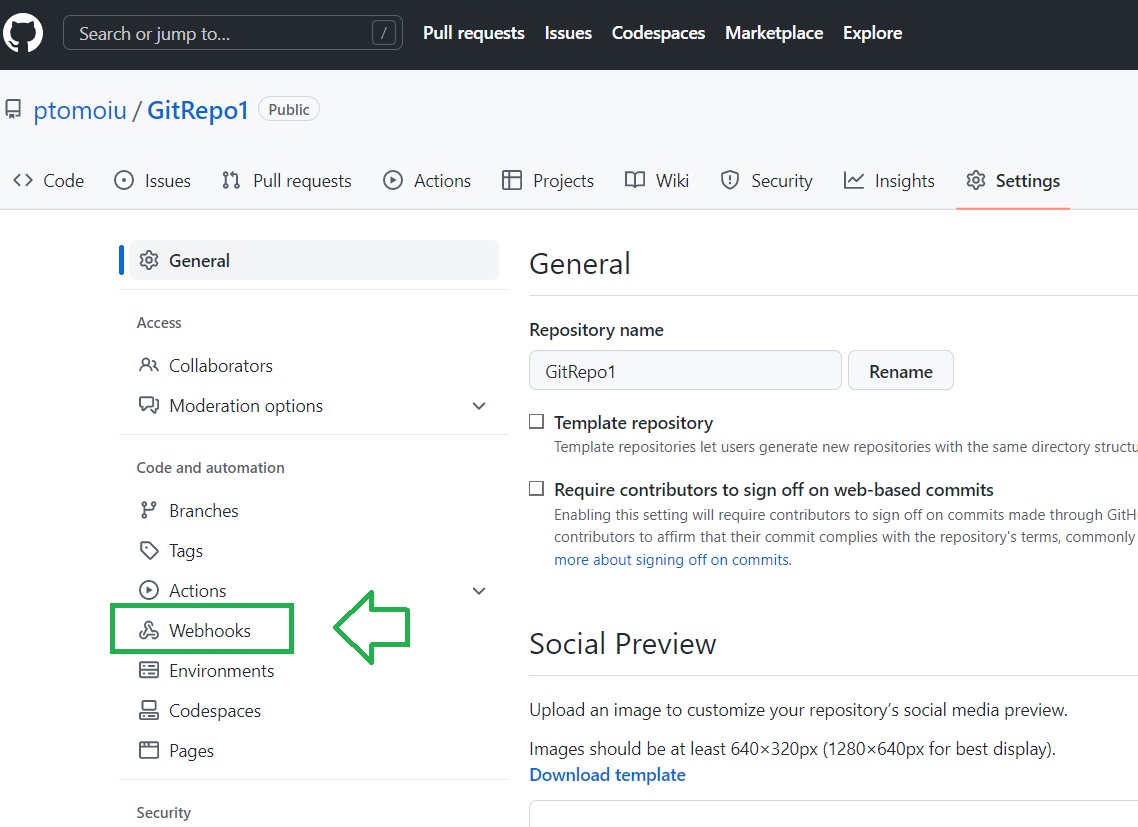
Task: Click the Issues tab circle-dot icon
Action: pos(124,180)
